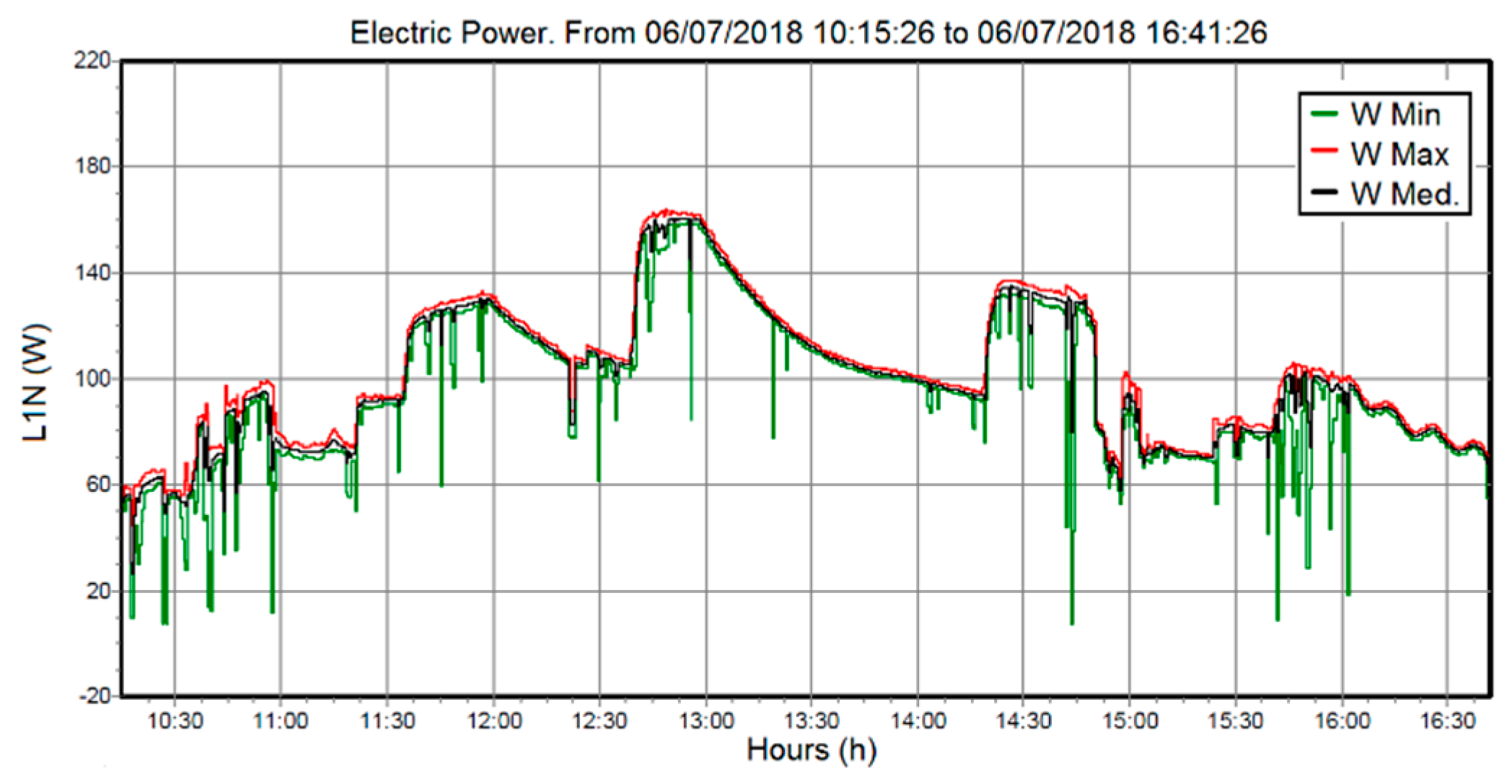The image size is (1512, 784).
Task: Click the black W Med. legend swatch
Action: coord(1324,193)
